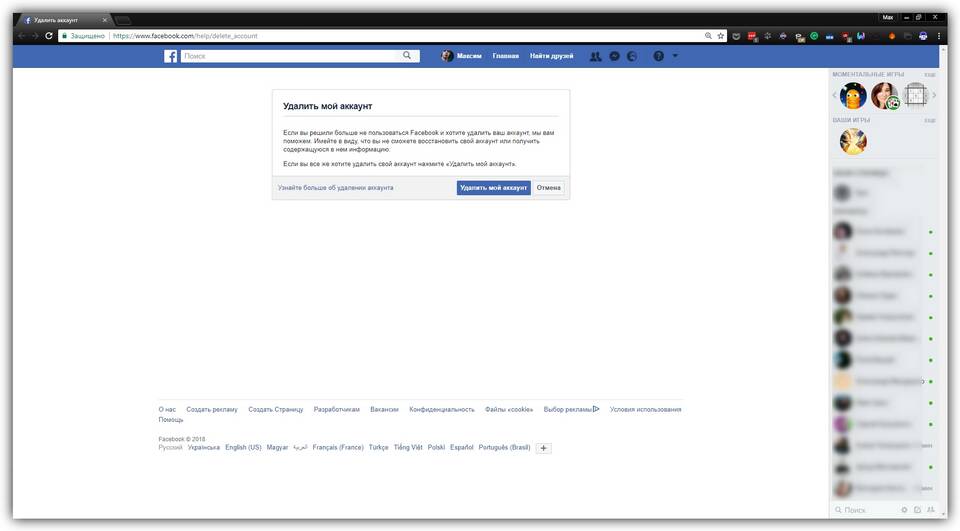Click the create group icon in chat sidebar
Viewport: 960px width, 531px height.
931,510
